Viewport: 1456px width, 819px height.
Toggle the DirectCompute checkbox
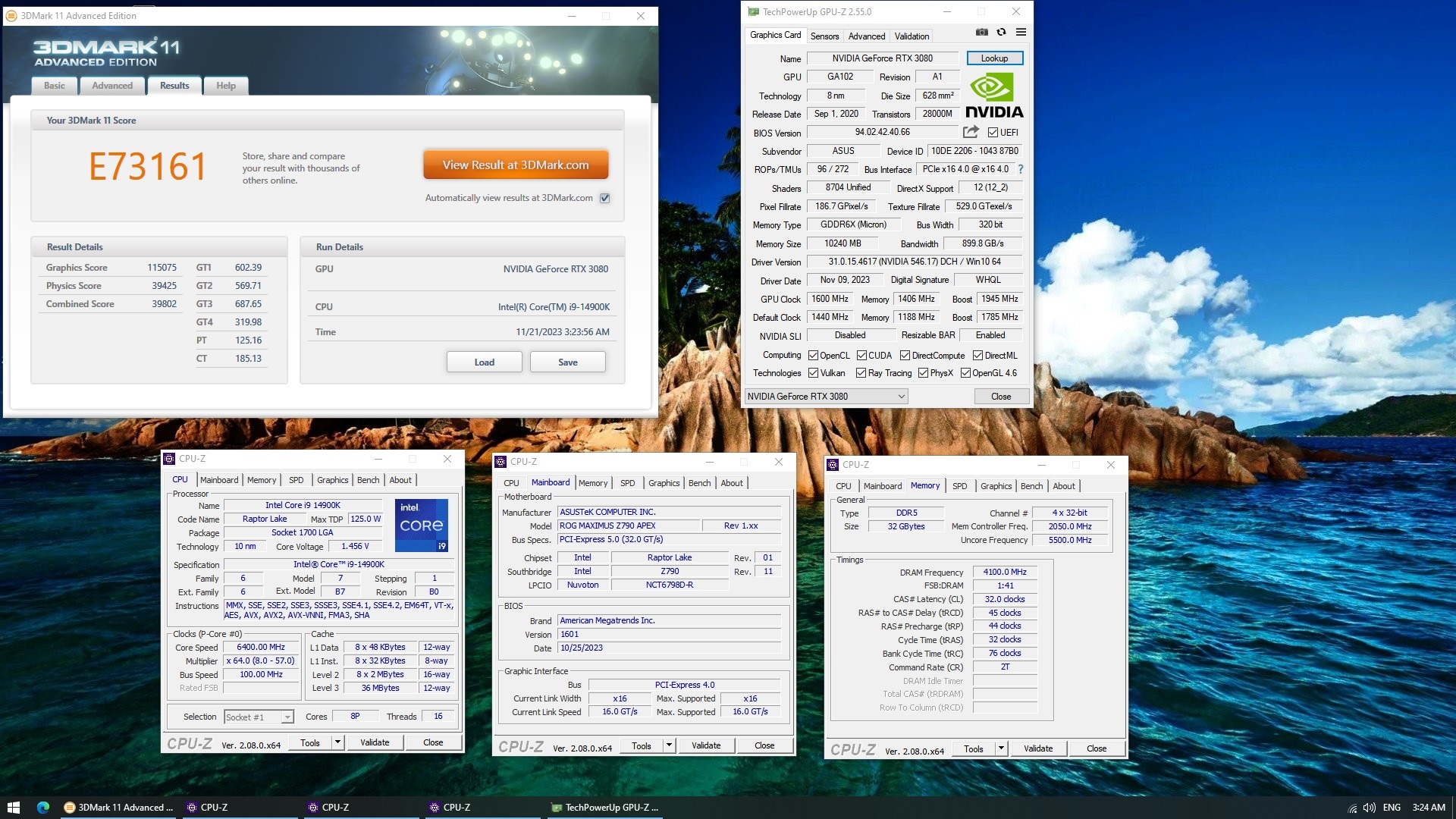(905, 356)
